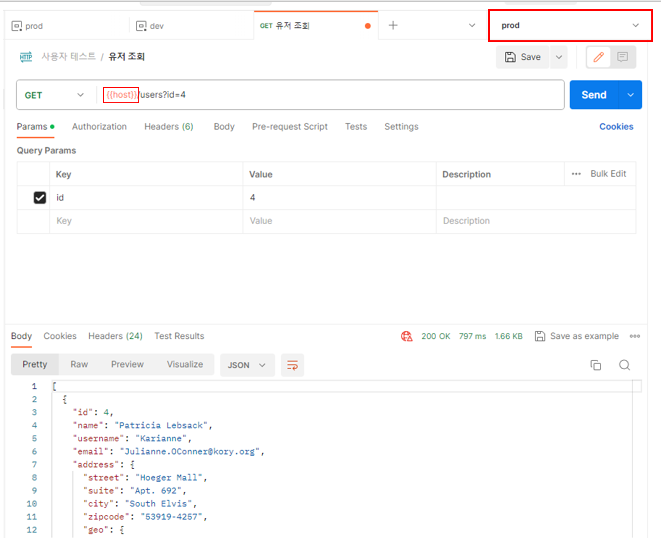The width and height of the screenshot is (661, 538).
Task: Open the Authorization tab
Action: 99,127
